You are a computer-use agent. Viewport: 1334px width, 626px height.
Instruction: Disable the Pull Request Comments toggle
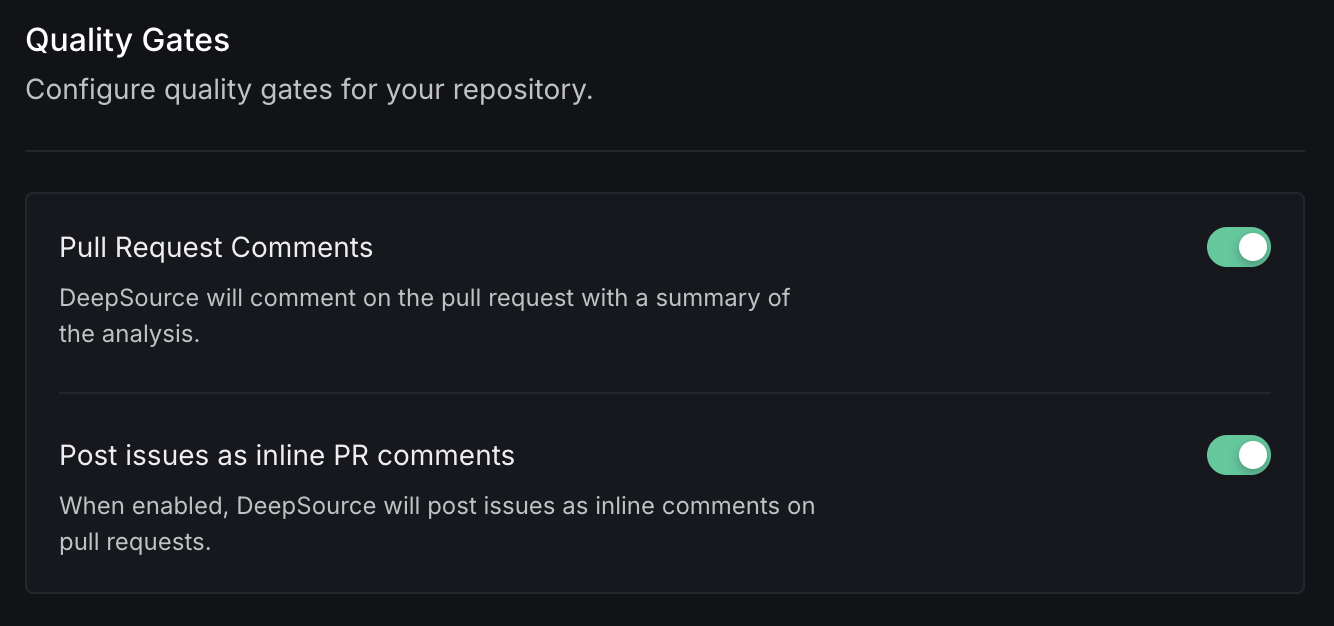[1238, 247]
